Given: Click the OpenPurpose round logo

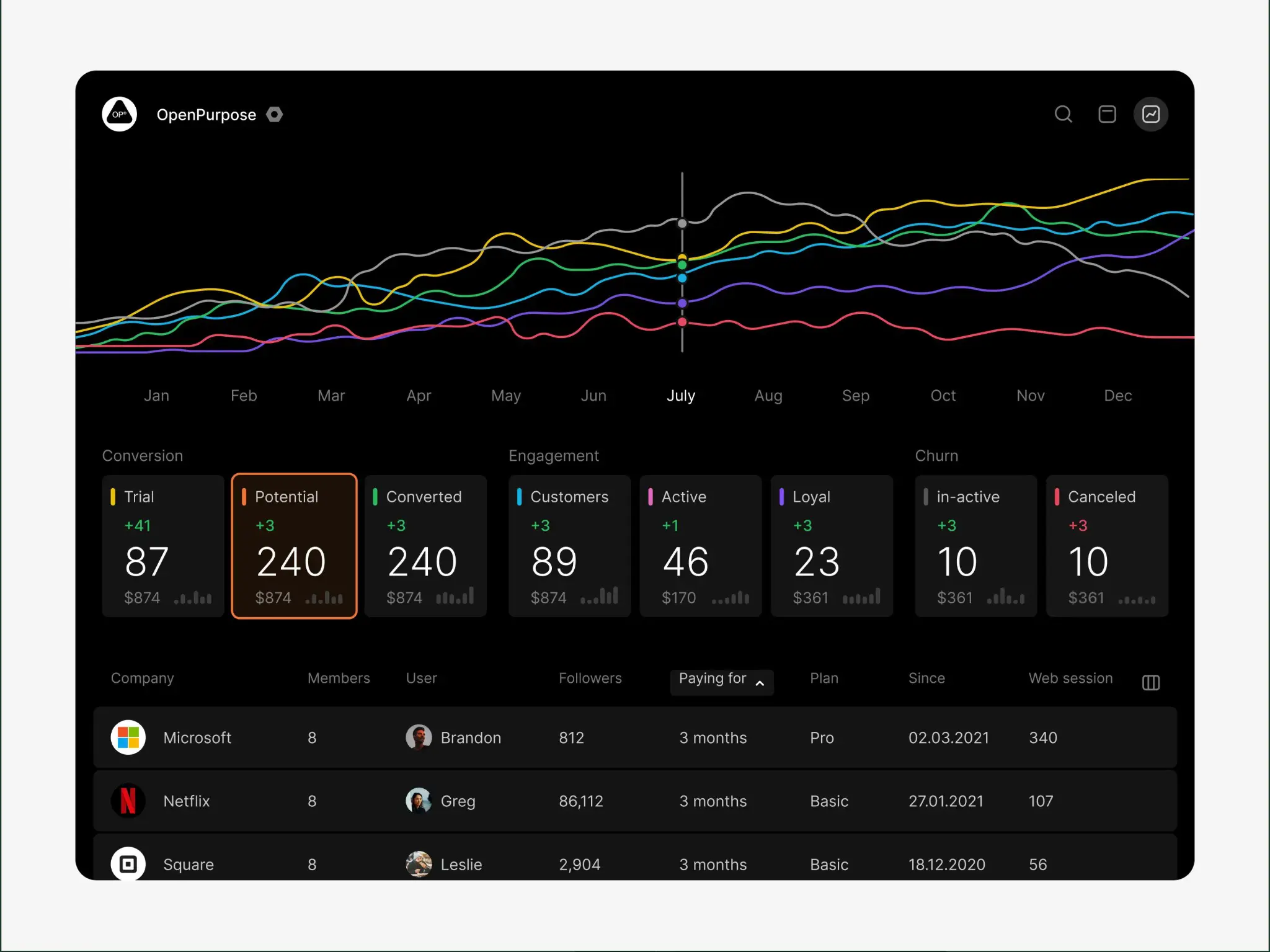Looking at the screenshot, I should tap(120, 114).
